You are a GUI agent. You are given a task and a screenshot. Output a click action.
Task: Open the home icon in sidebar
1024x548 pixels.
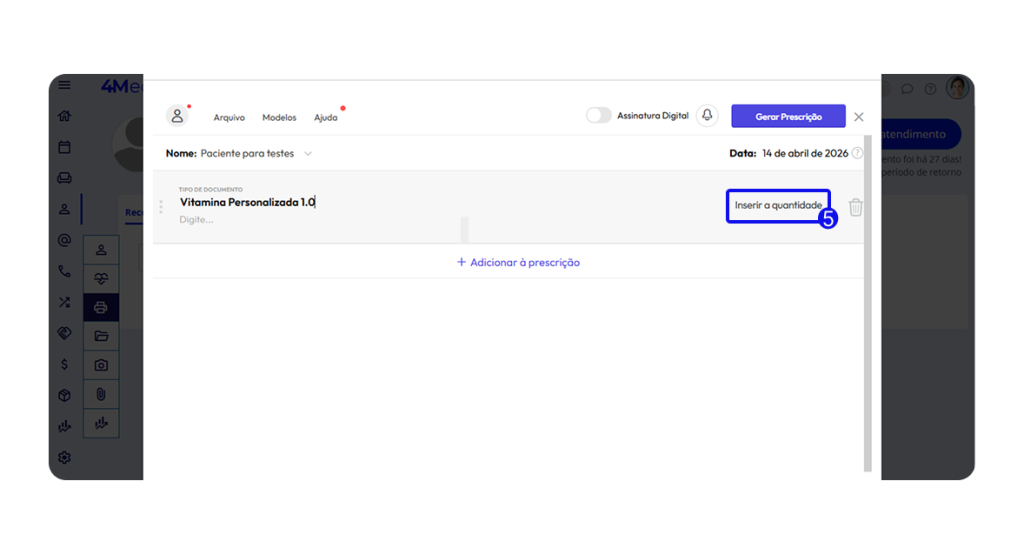tap(65, 116)
